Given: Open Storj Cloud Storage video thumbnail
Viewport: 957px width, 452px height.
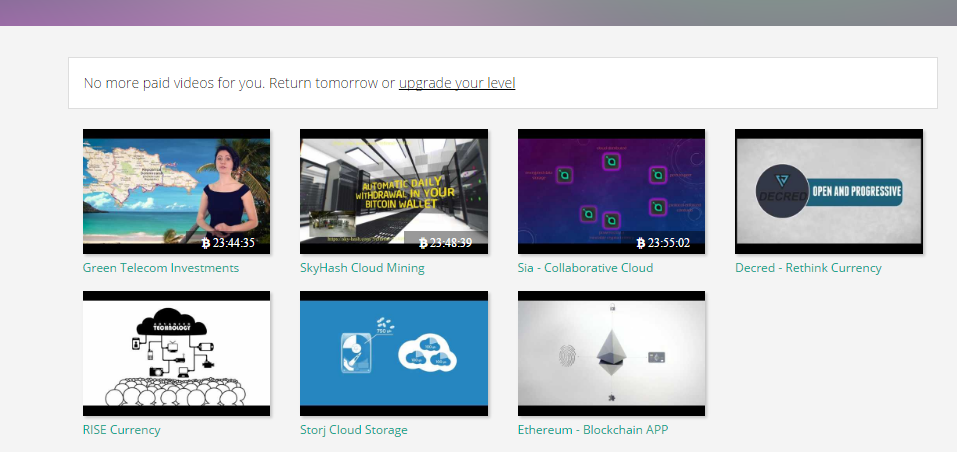Looking at the screenshot, I should [x=394, y=353].
